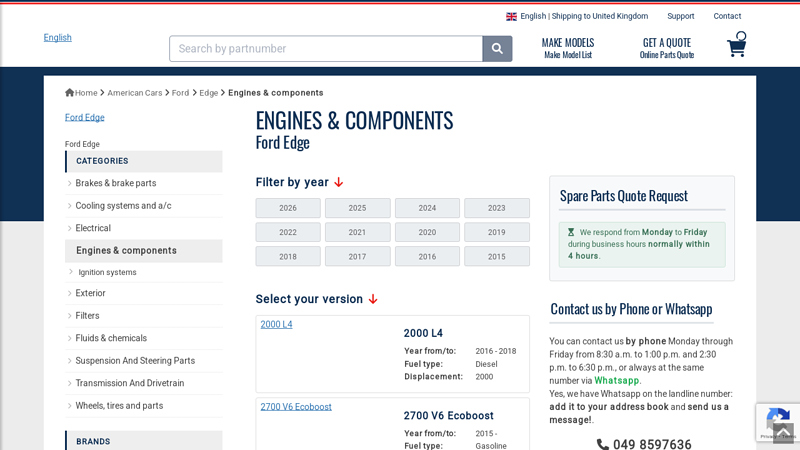Screen dimensions: 800x450
Task: Click the CATEGORIES sidebar header
Action: coord(144,161)
